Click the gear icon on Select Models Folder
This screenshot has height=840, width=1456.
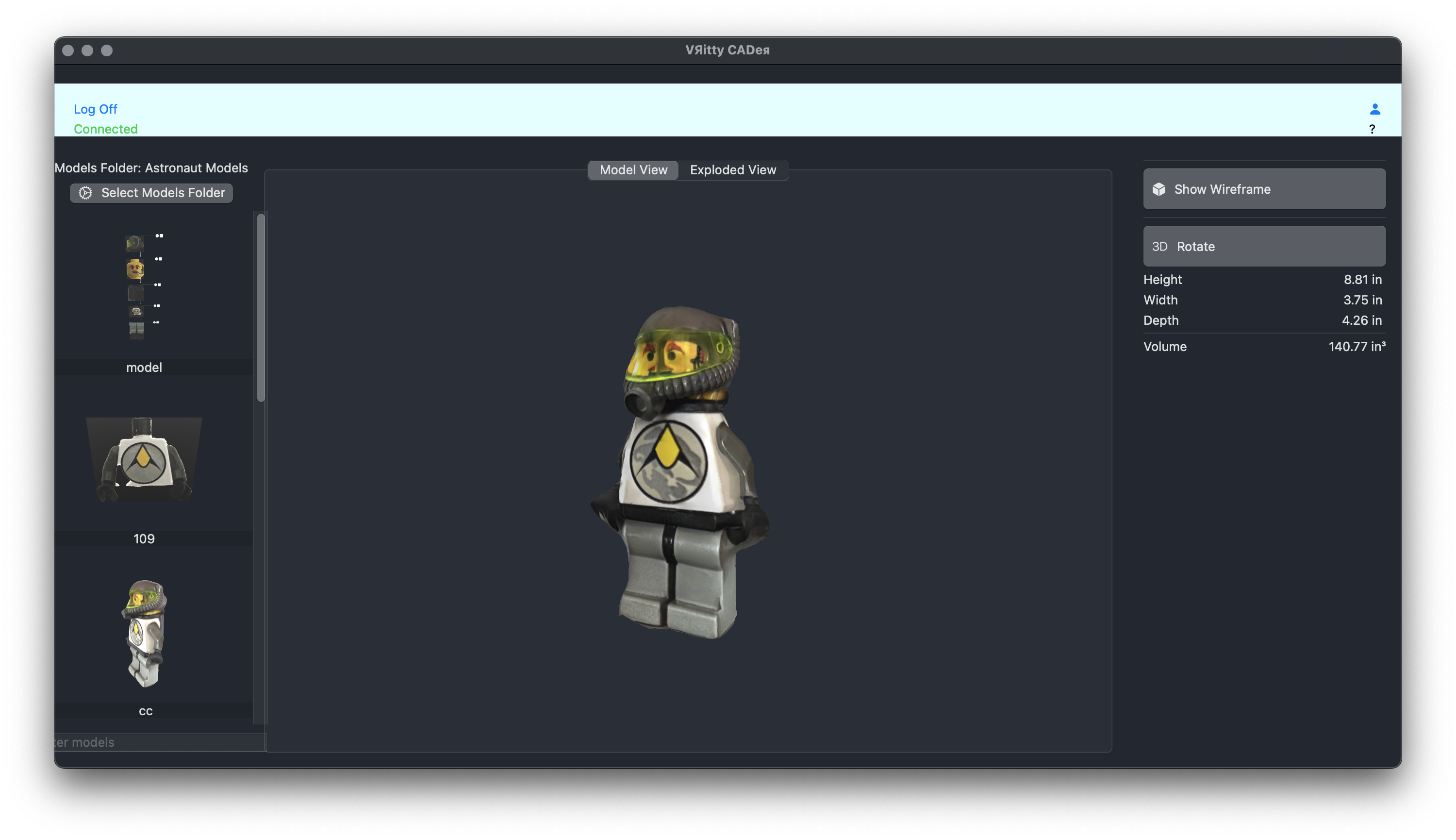click(x=85, y=193)
